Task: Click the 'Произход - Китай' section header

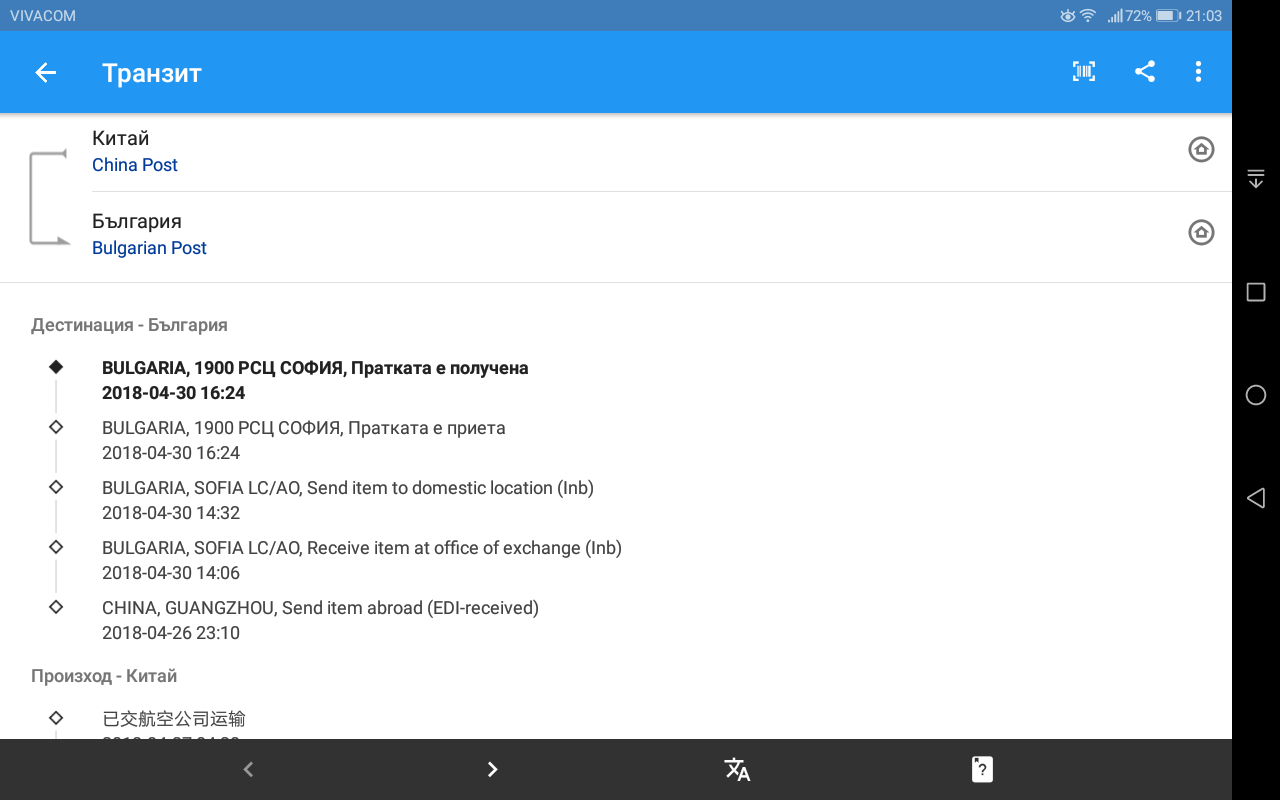Action: [104, 676]
